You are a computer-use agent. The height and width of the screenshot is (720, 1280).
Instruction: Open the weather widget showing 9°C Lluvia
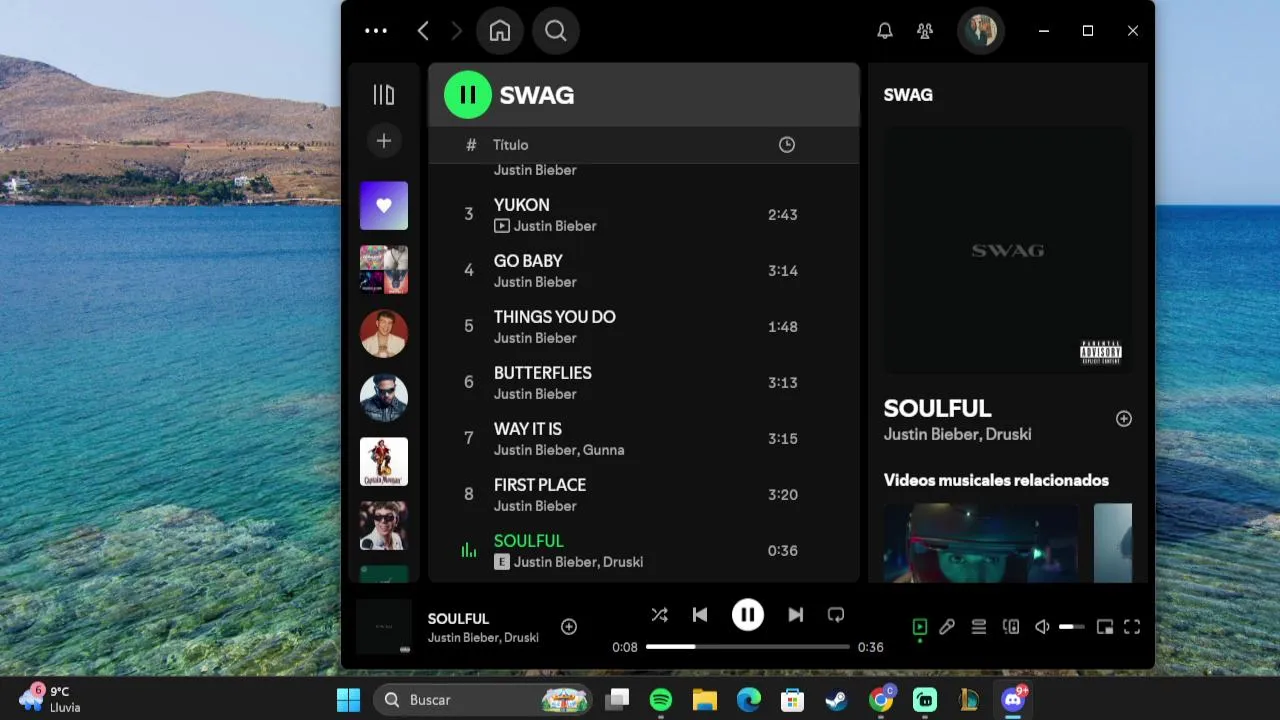pyautogui.click(x=52, y=699)
